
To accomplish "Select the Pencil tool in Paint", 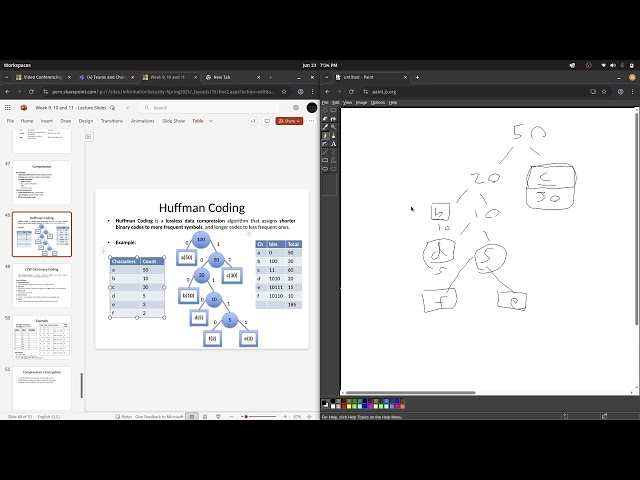I will [325, 136].
